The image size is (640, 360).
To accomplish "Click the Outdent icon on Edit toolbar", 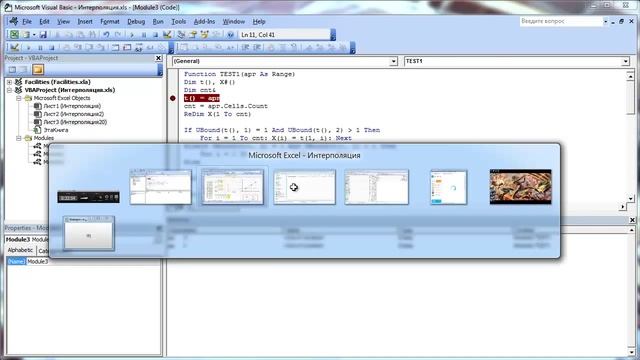I will coord(257,47).
